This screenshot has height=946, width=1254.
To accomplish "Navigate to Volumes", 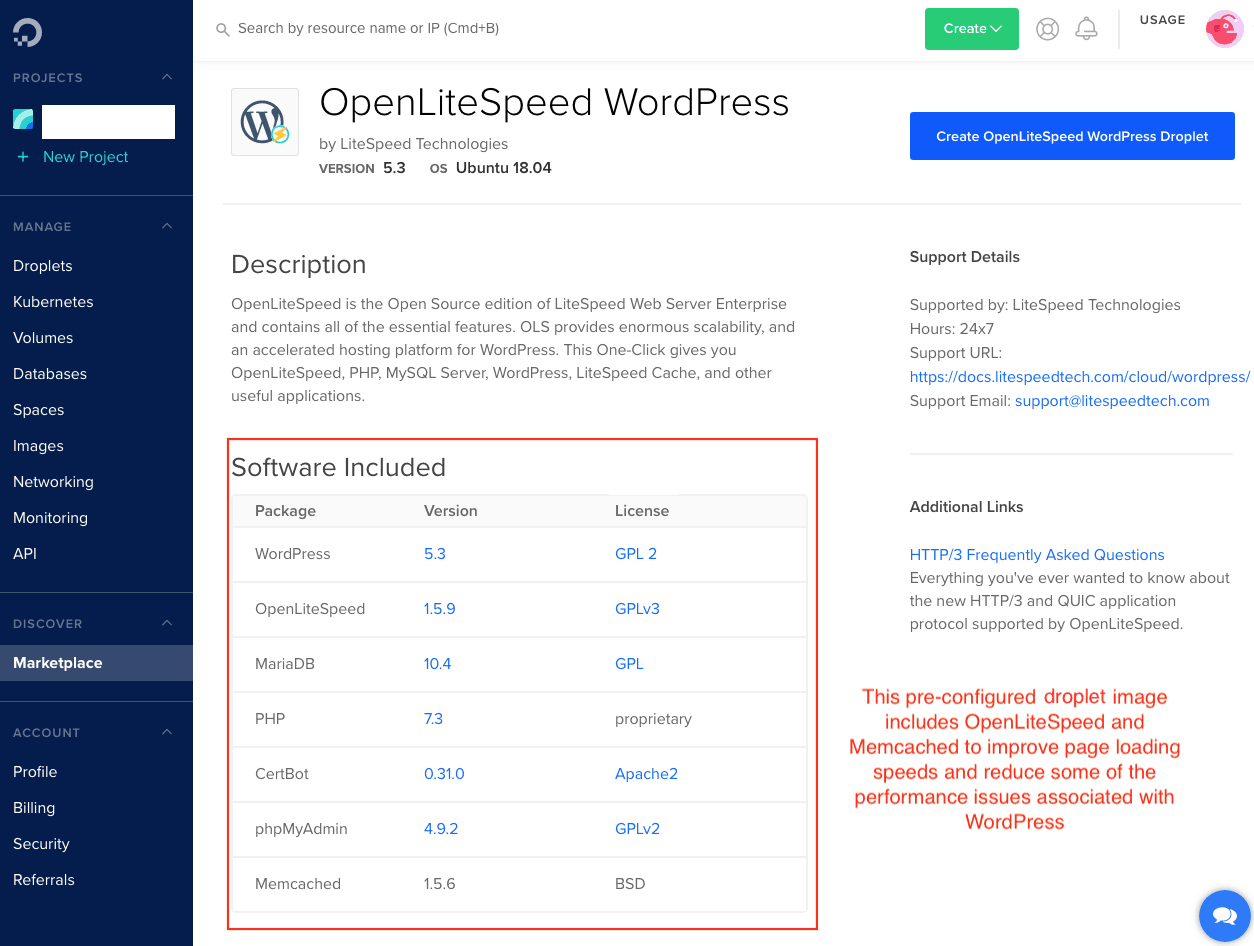I will coord(43,338).
